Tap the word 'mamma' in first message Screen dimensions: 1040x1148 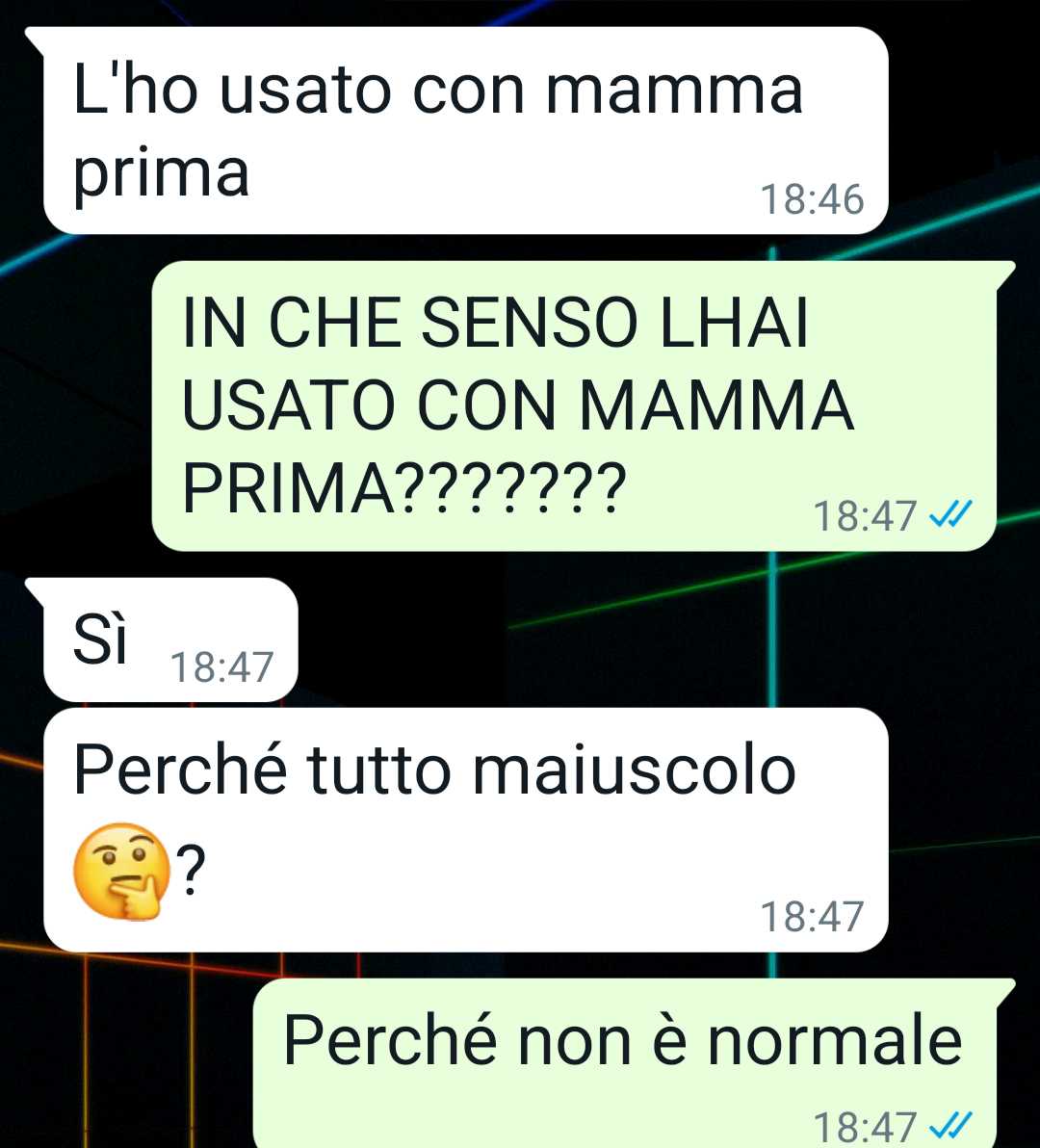tap(674, 91)
